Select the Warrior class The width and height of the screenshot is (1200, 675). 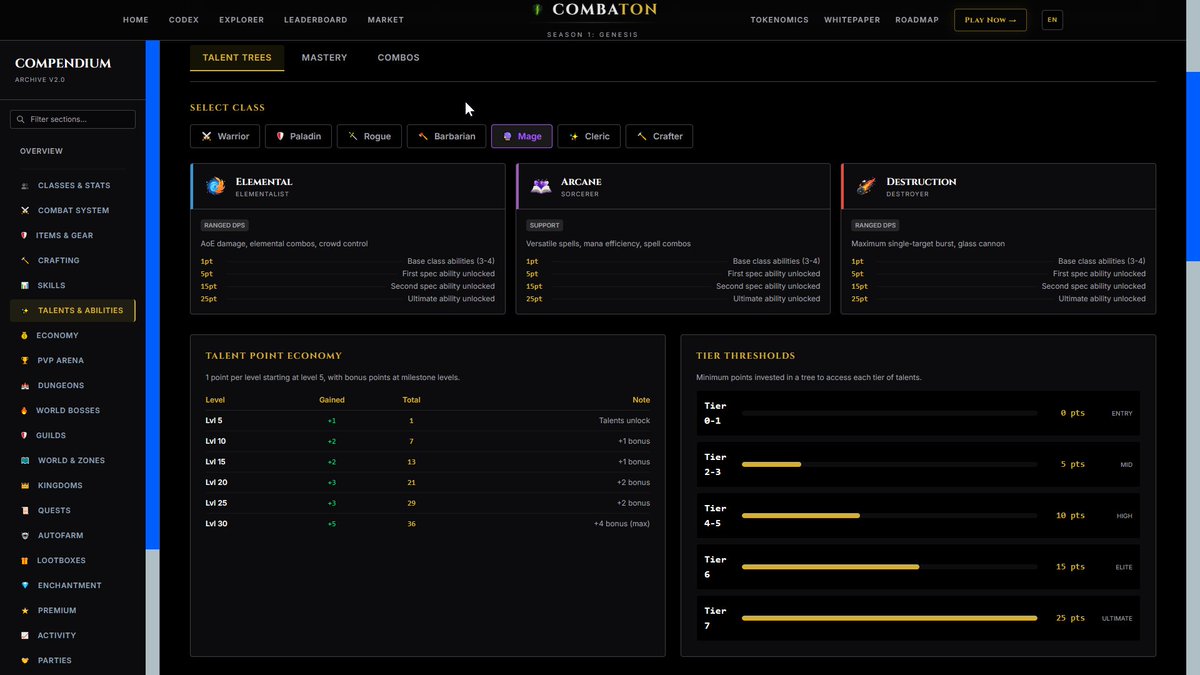pos(225,136)
